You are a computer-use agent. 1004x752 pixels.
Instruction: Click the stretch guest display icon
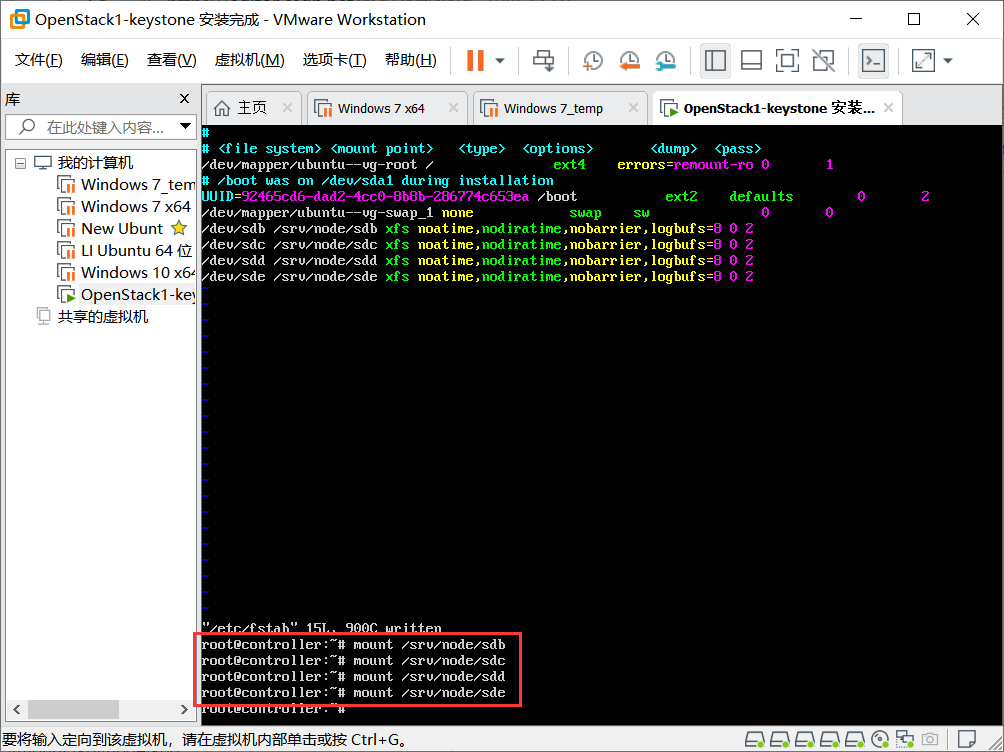923,61
